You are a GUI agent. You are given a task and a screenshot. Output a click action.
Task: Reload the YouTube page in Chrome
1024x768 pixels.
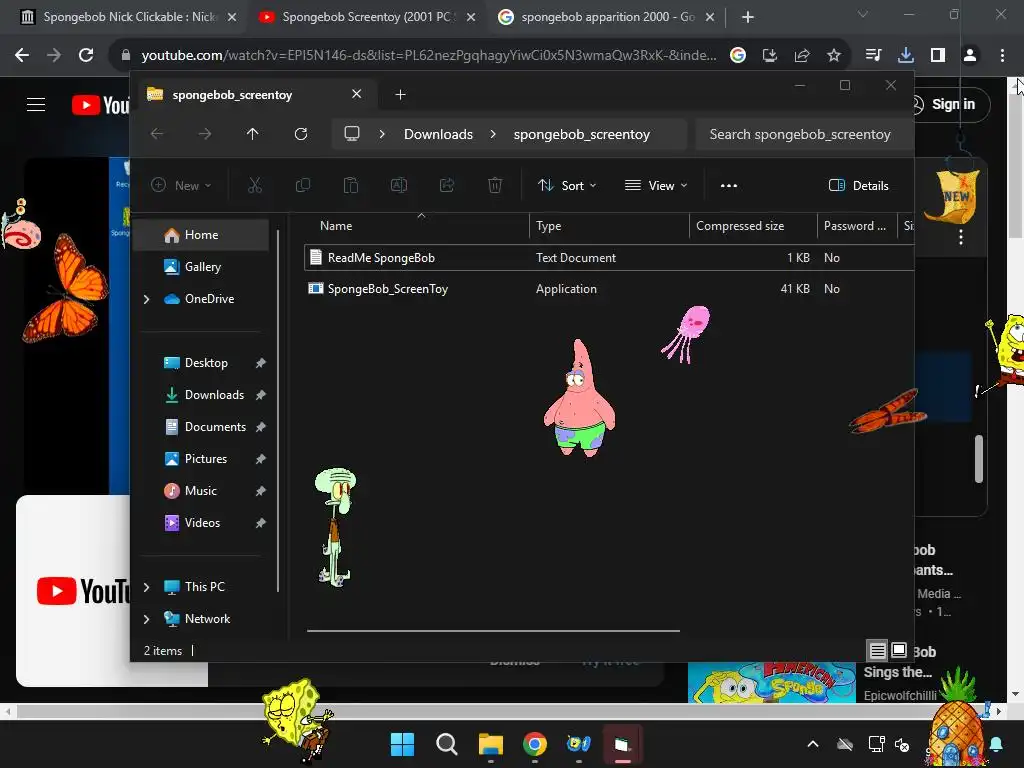pos(86,55)
